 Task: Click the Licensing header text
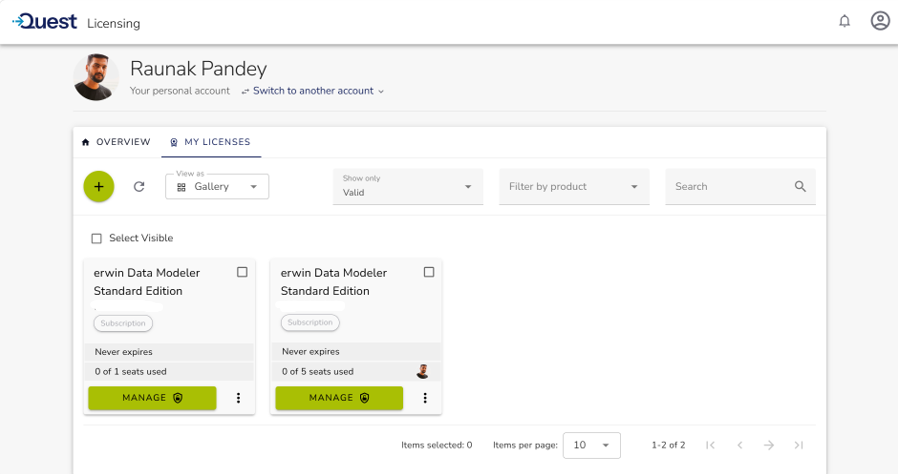click(113, 23)
